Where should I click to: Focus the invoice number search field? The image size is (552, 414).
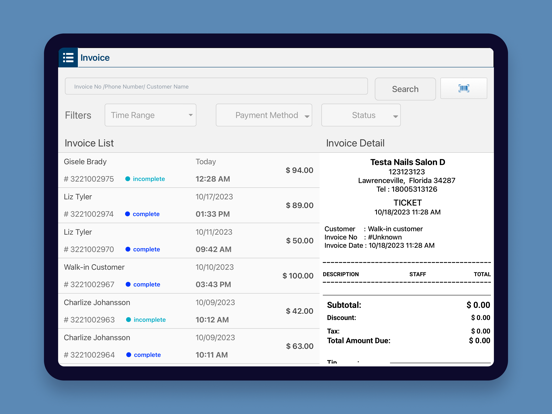216,86
